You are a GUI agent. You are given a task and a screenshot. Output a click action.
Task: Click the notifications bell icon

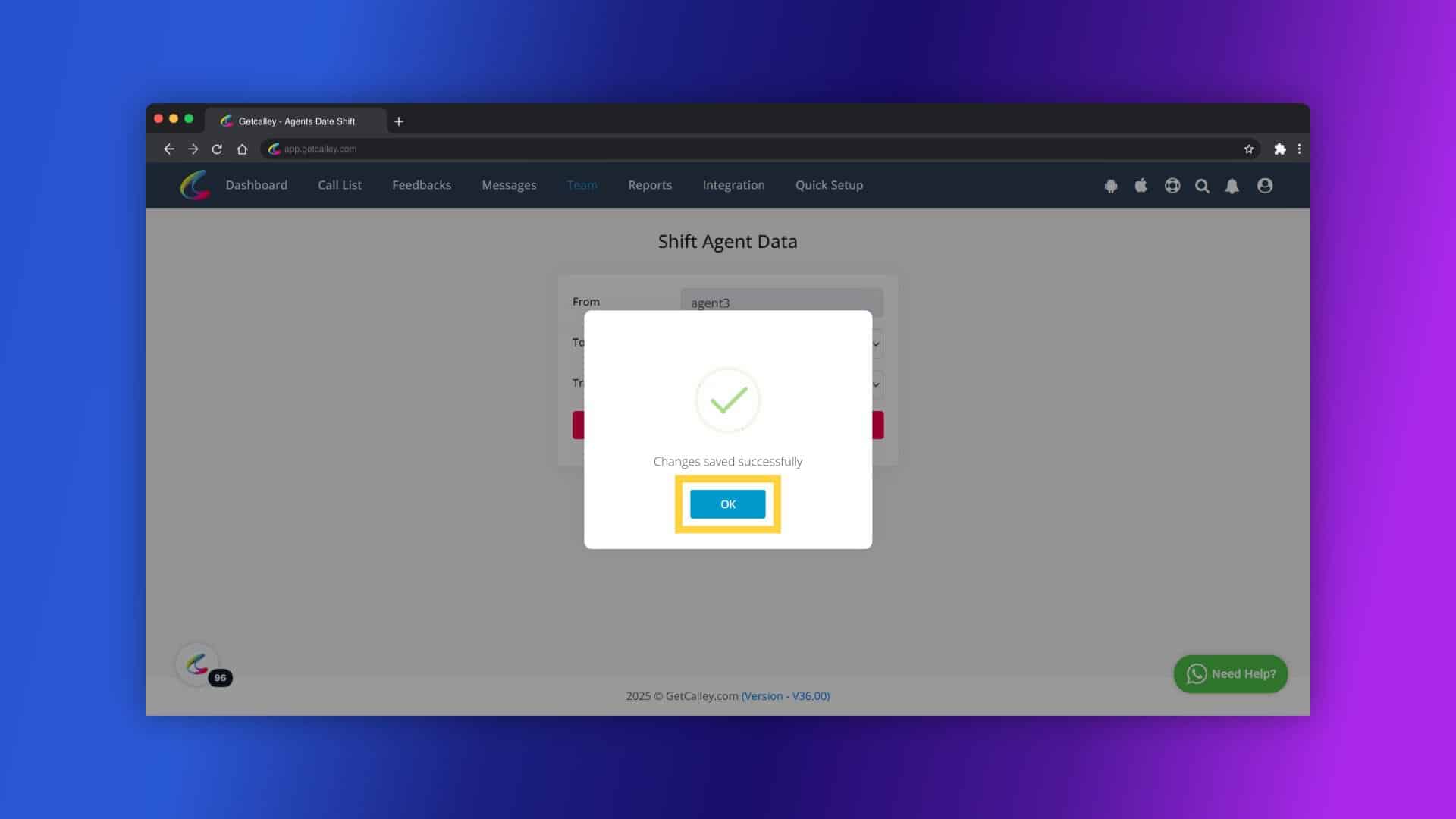point(1233,185)
